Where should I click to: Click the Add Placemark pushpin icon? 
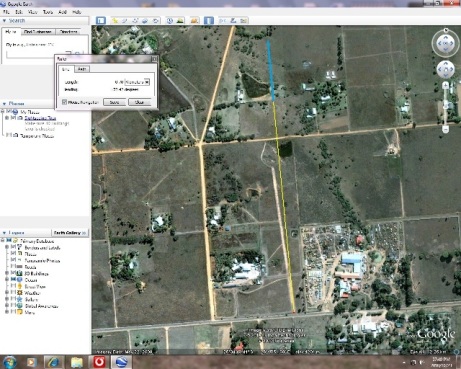tap(115, 21)
